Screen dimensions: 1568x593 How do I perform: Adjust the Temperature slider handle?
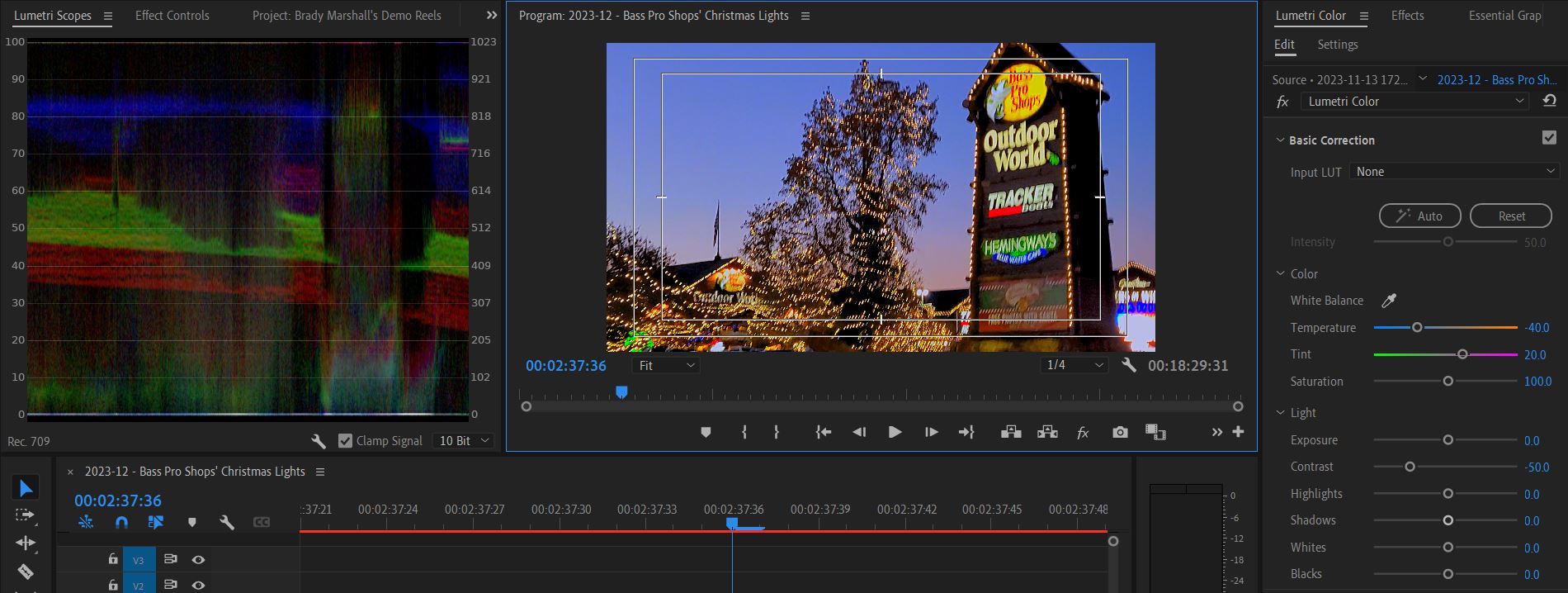tap(1417, 328)
